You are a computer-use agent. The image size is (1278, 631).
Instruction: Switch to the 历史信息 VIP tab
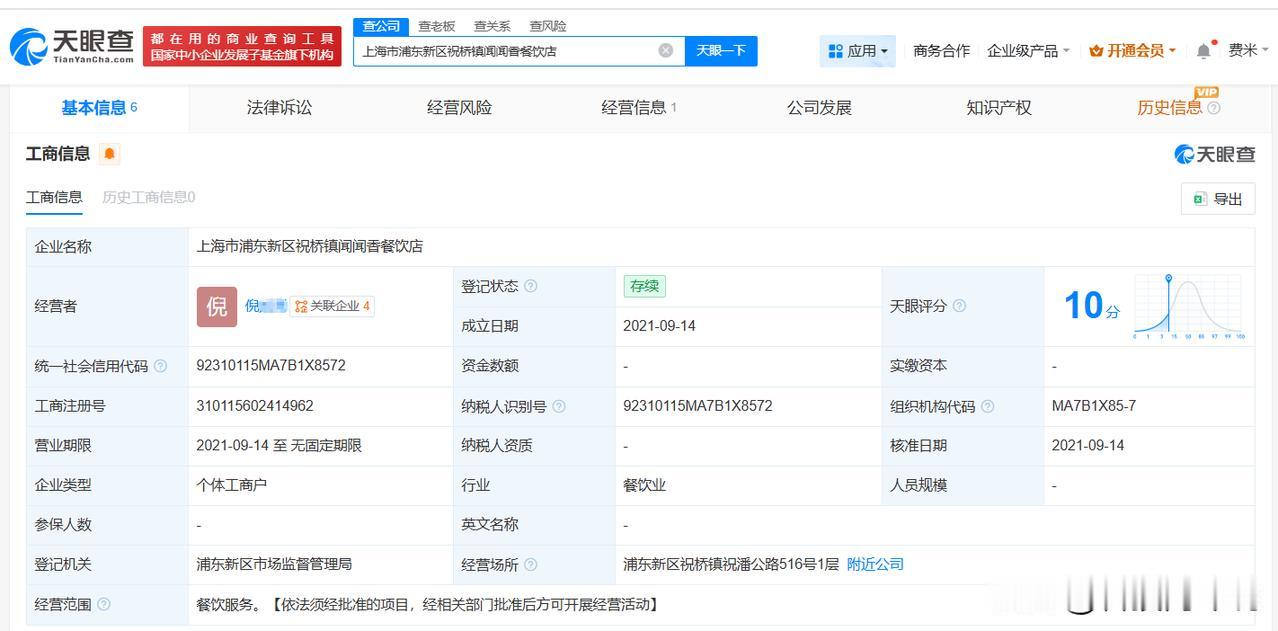(1170, 108)
